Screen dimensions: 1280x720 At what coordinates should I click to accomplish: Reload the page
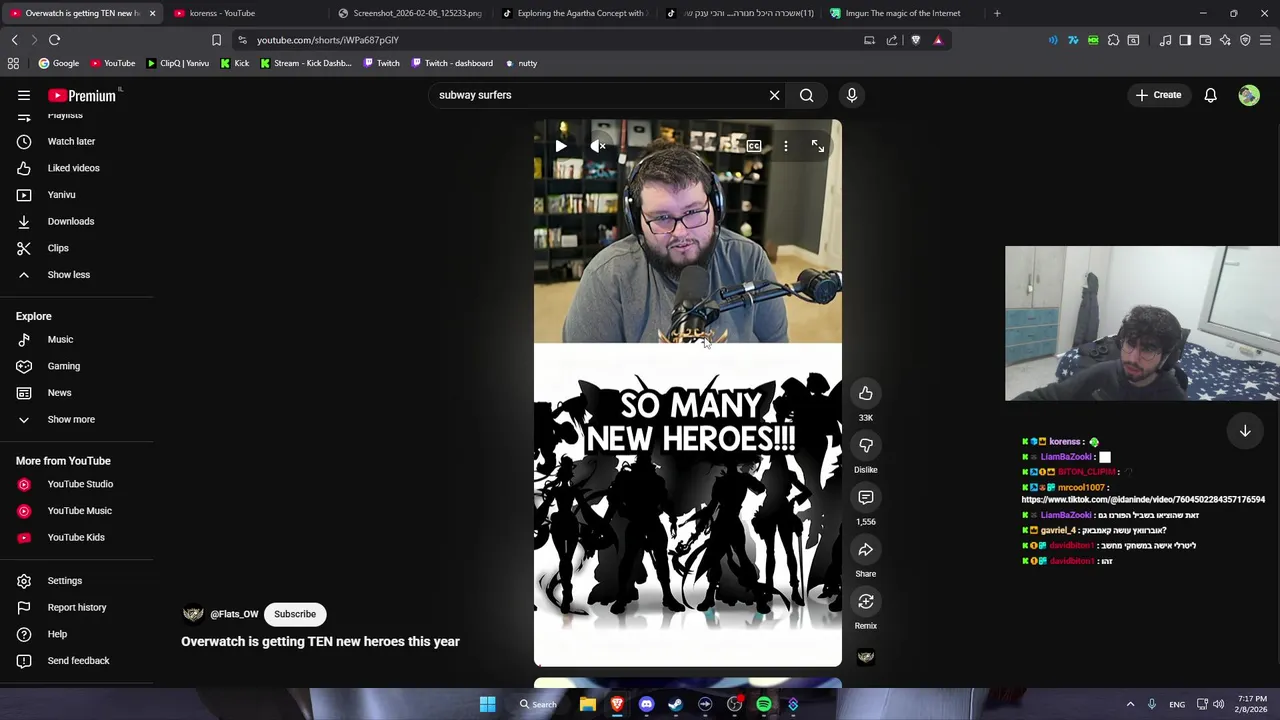click(x=54, y=40)
